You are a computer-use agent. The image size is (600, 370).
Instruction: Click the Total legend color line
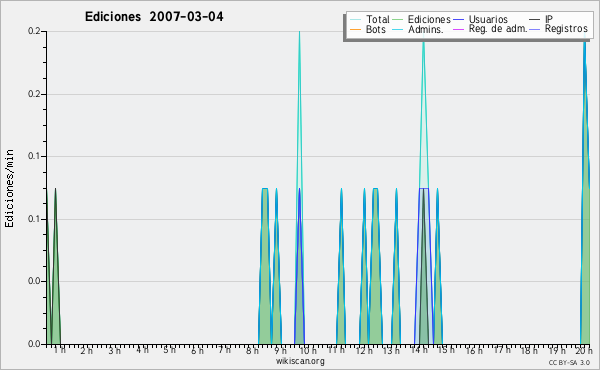(355, 20)
